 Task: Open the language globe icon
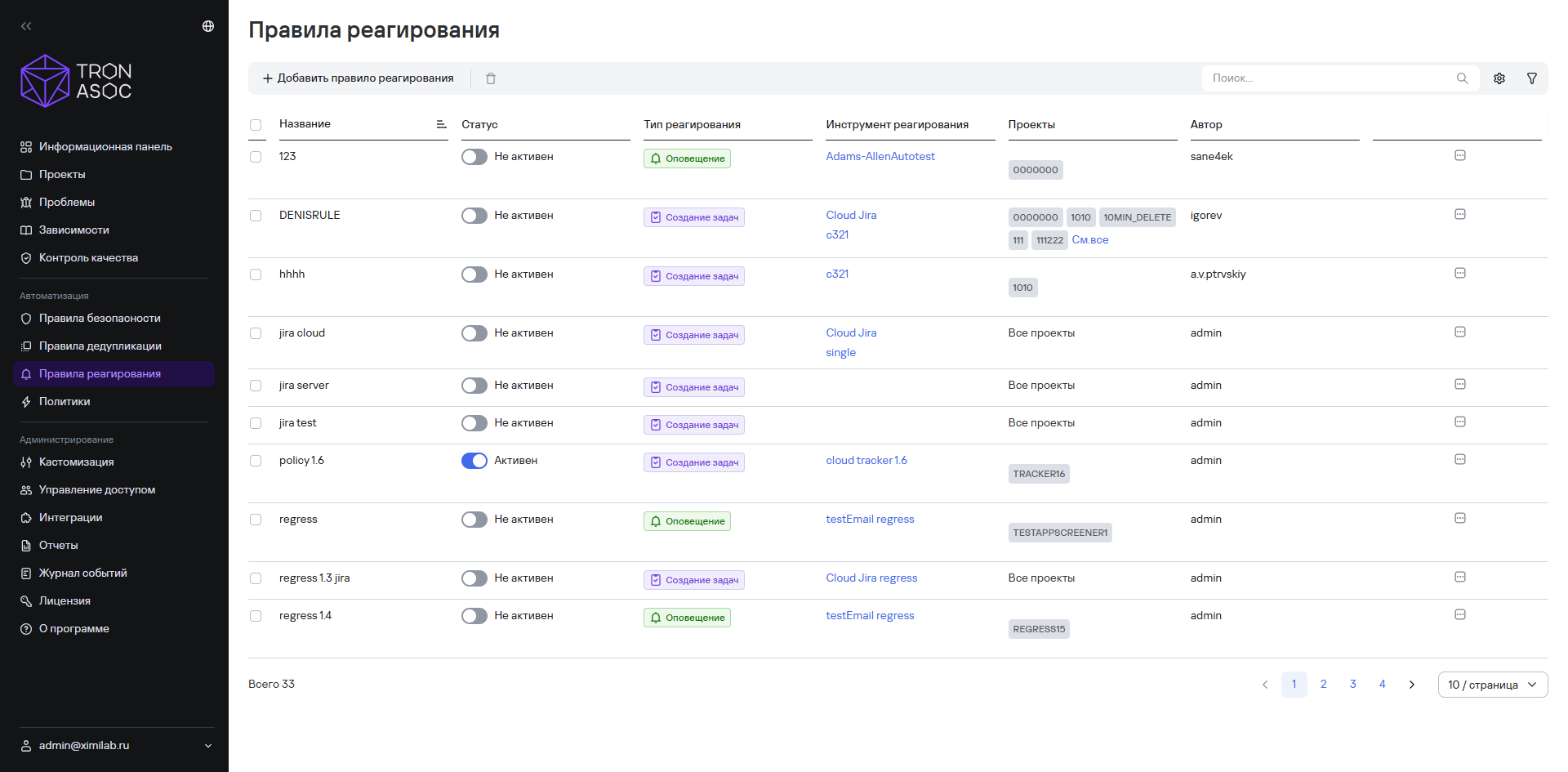pyautogui.click(x=208, y=26)
